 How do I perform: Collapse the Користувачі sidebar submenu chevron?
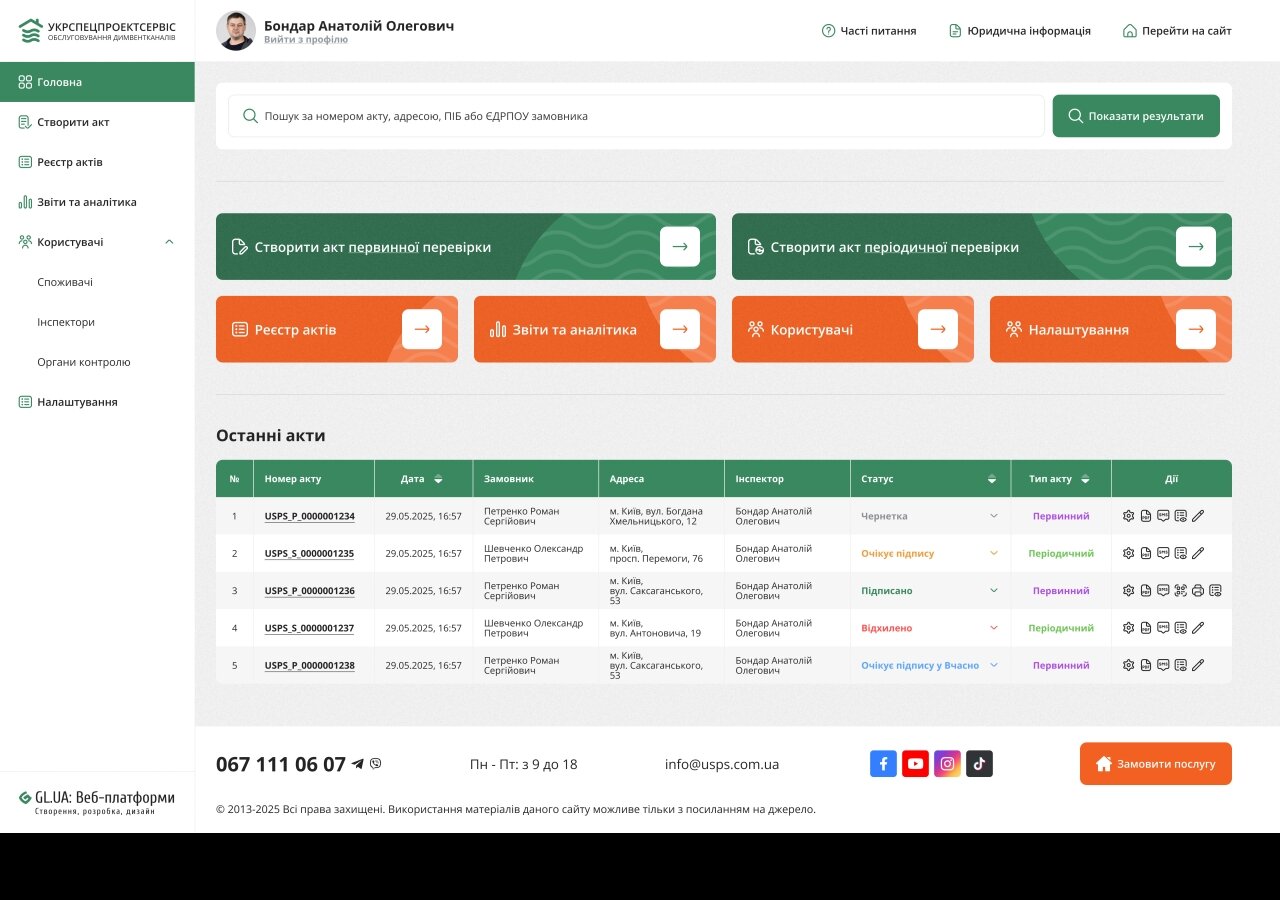point(169,242)
